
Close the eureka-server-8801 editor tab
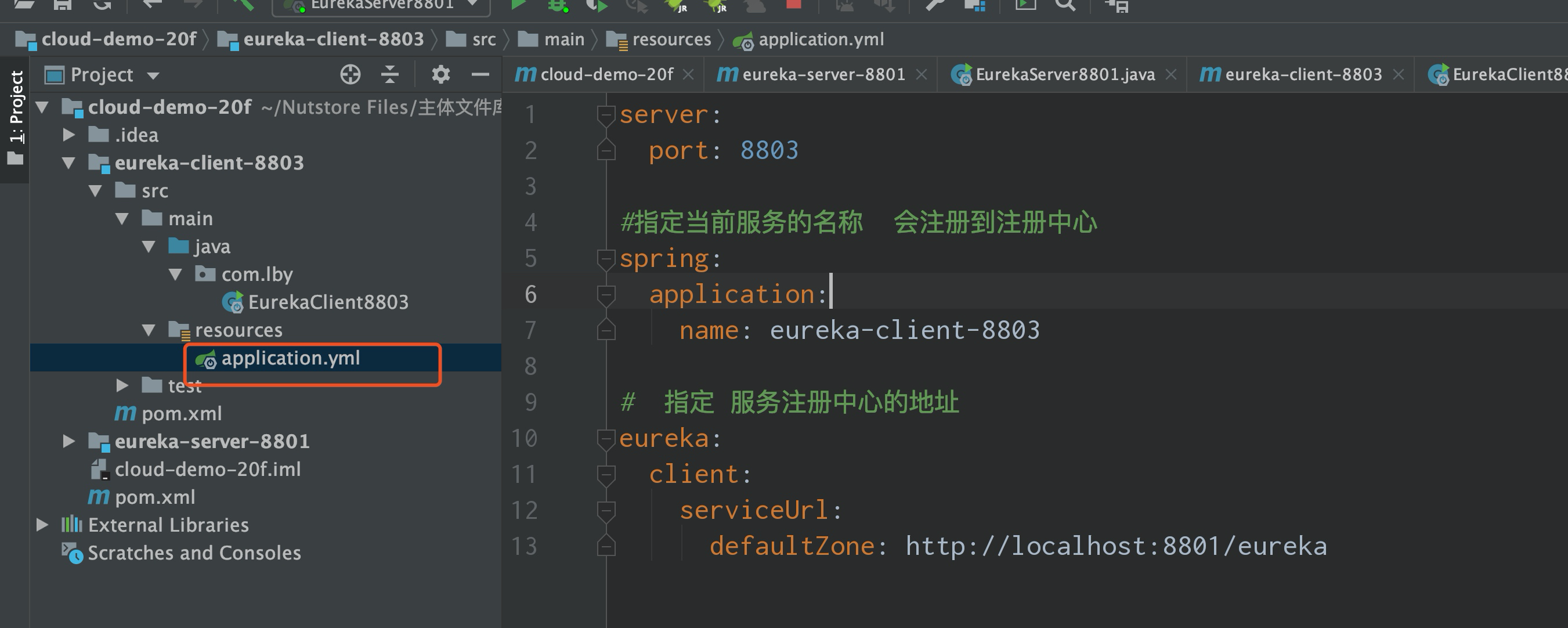click(x=922, y=75)
